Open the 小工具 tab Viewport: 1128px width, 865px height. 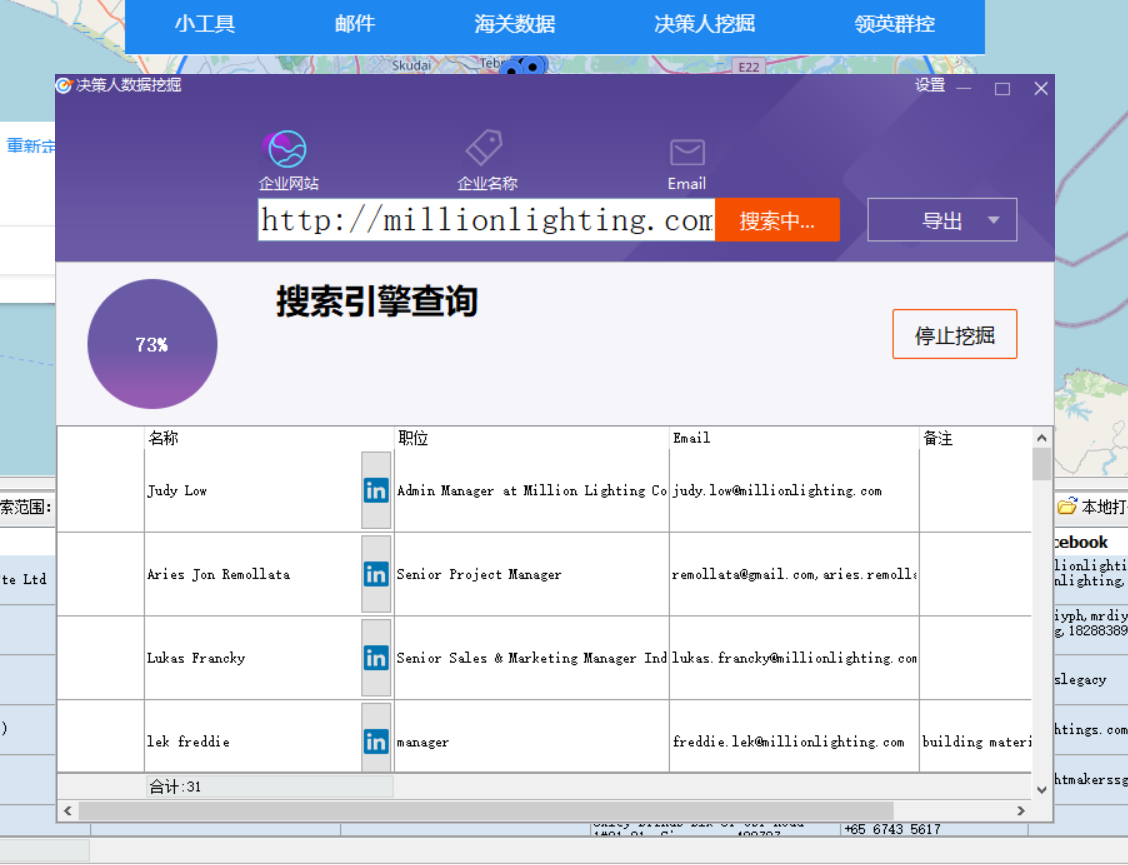tap(205, 24)
